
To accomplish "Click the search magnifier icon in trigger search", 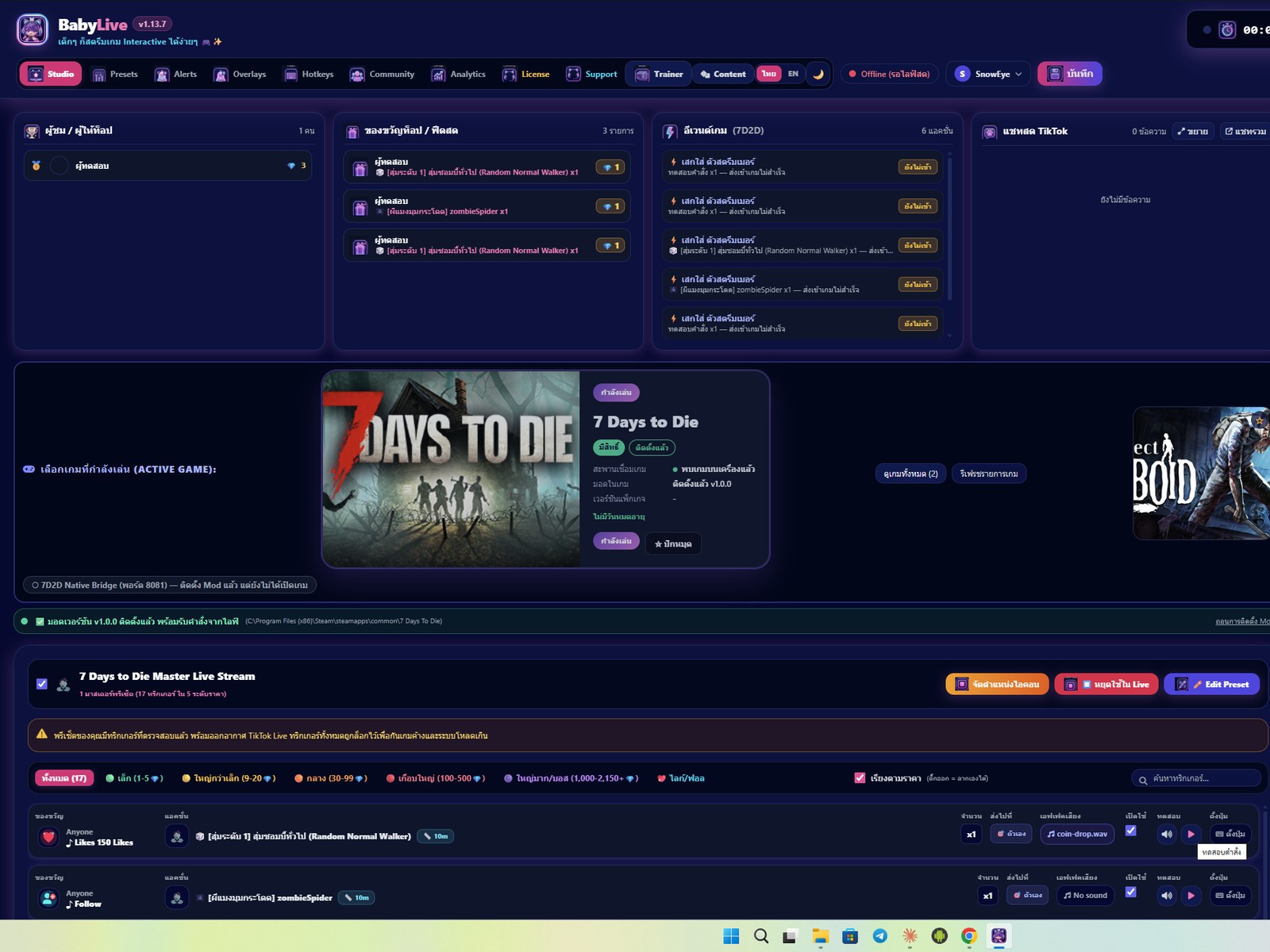I will click(x=1143, y=780).
